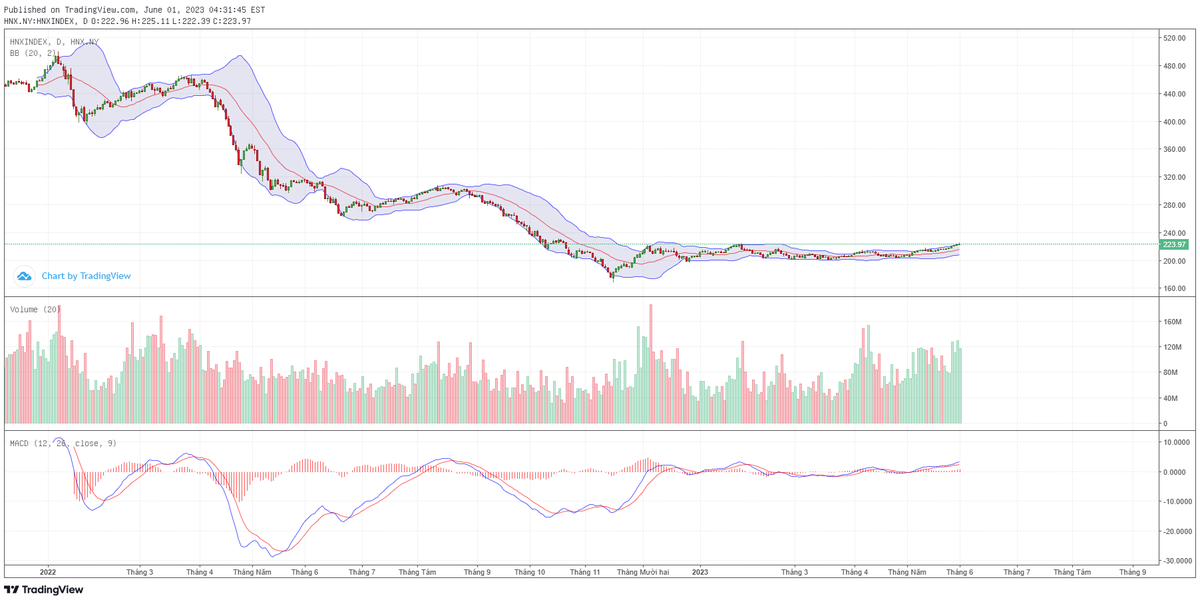Screen dimensions: 1200x602
Task: Click the TradingView logo at bottom left
Action: click(43, 590)
